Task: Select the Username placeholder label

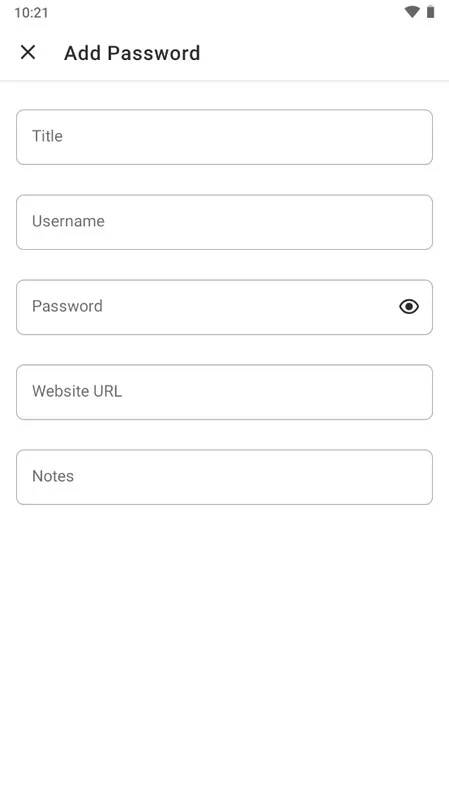Action: click(68, 221)
